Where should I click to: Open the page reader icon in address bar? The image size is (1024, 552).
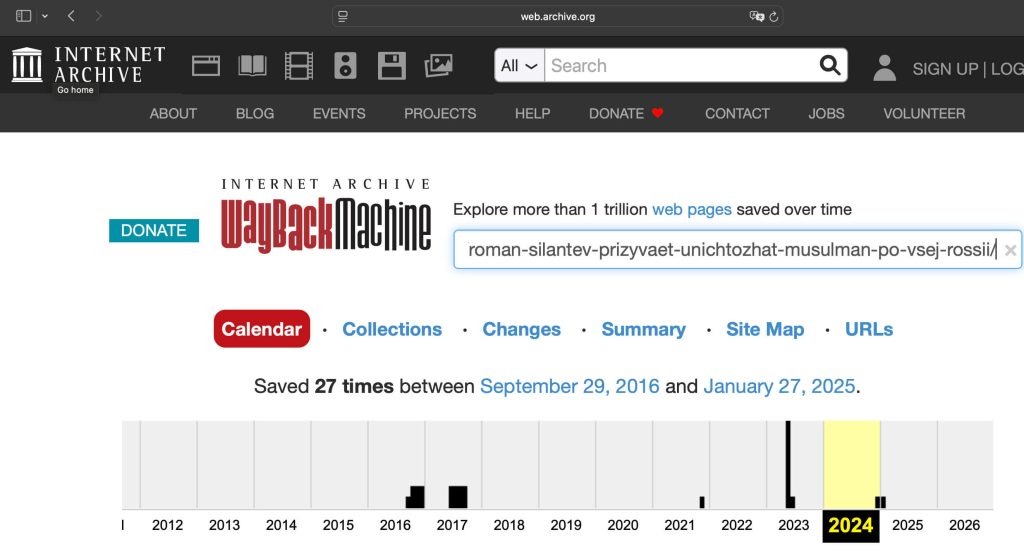pos(343,16)
